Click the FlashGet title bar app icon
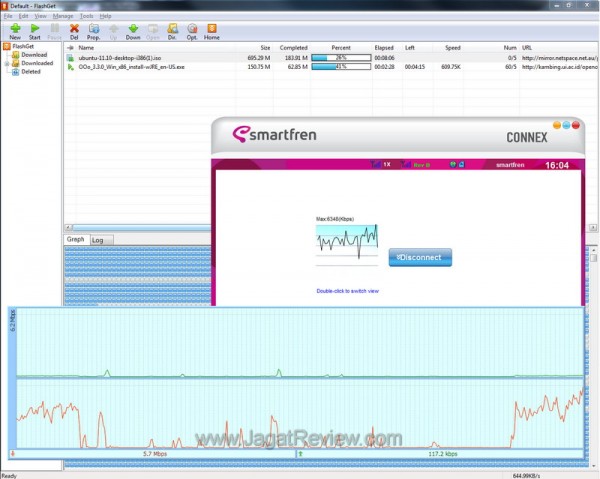This screenshot has width=600, height=479. tap(5, 6)
